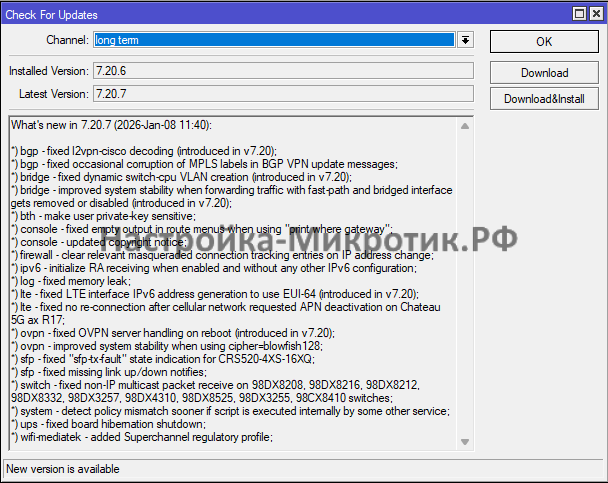
Task: Click the "New version is available" status text
Action: coord(63,469)
